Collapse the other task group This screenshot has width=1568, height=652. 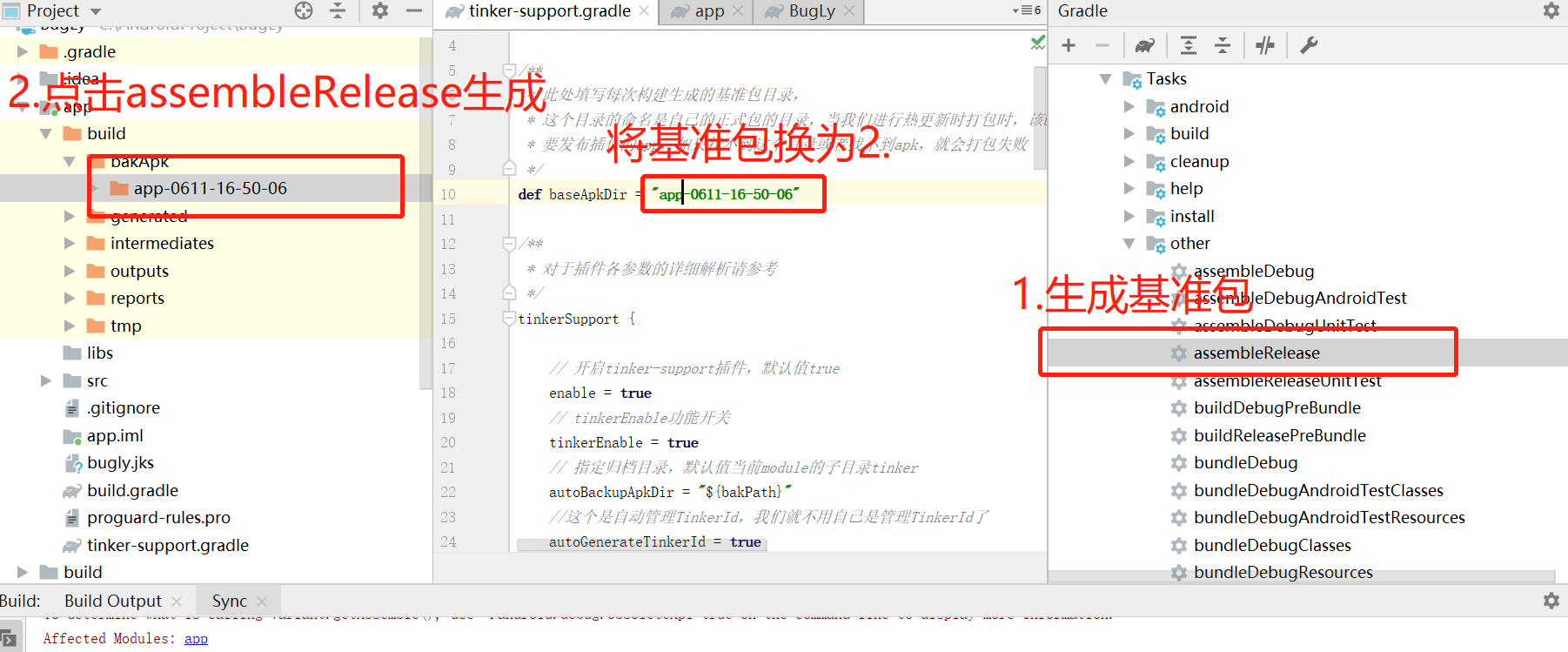pyautogui.click(x=1129, y=244)
